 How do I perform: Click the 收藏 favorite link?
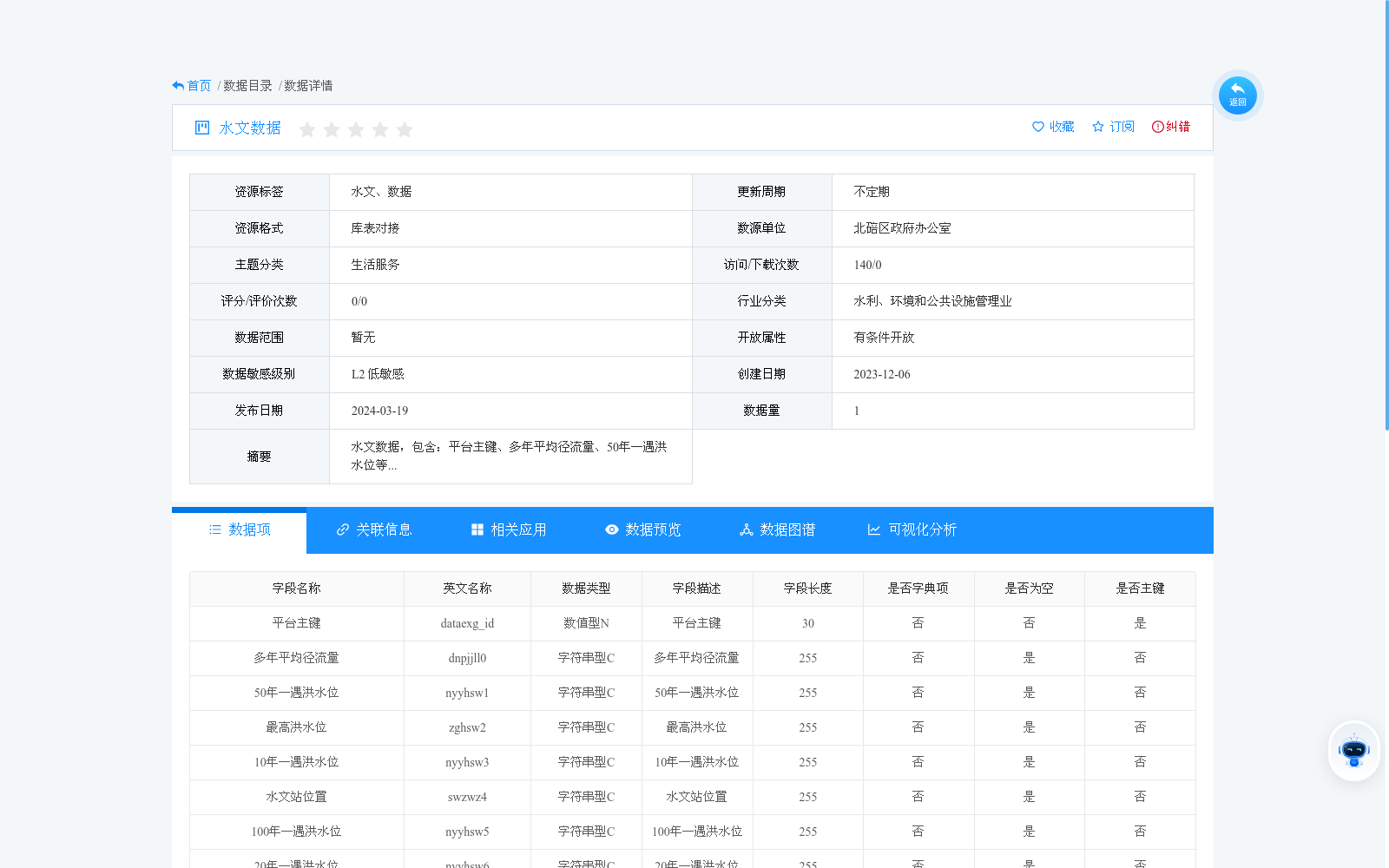tap(1053, 127)
